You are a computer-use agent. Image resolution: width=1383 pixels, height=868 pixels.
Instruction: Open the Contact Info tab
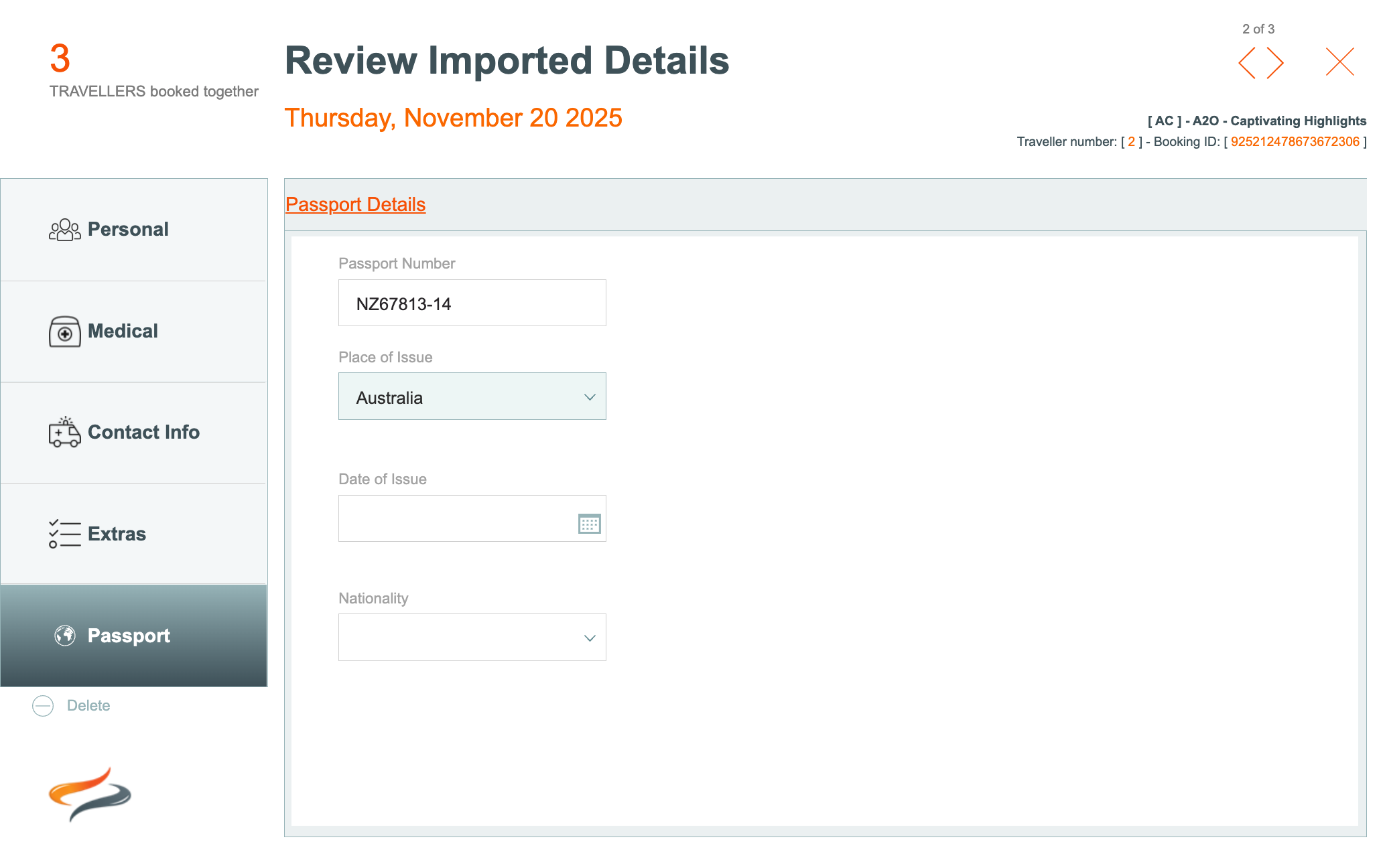(x=133, y=433)
